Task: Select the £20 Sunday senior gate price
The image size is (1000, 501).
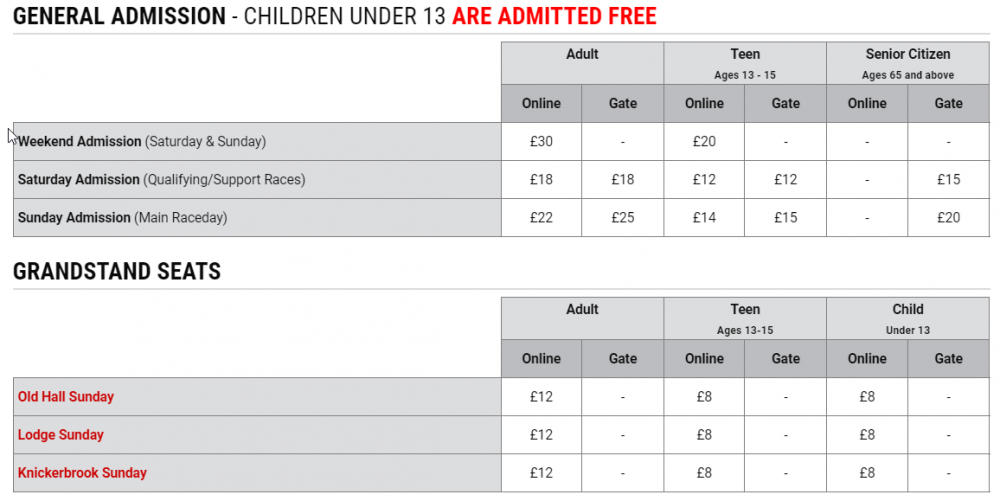Action: point(948,218)
